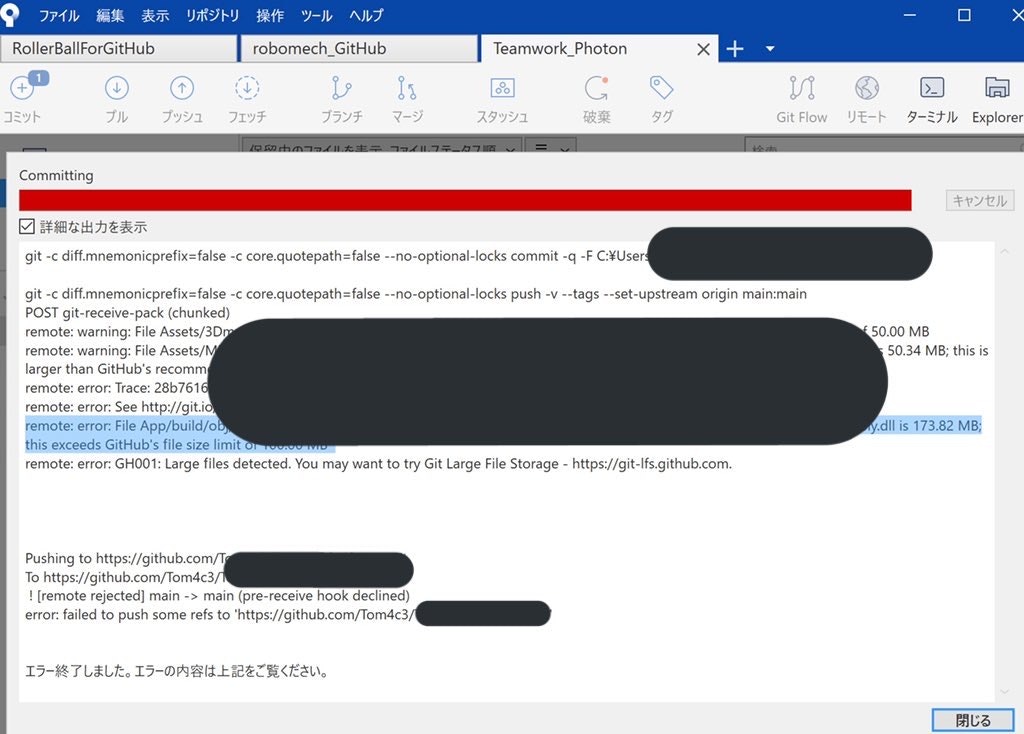Open Explorer from the toolbar
Viewport: 1024px width, 734px height.
pyautogui.click(x=997, y=98)
